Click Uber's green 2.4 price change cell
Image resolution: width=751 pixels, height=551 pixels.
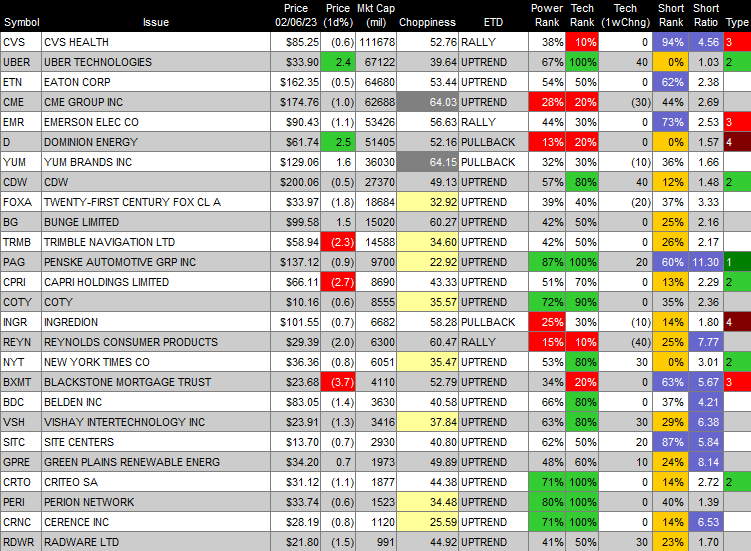tap(338, 62)
